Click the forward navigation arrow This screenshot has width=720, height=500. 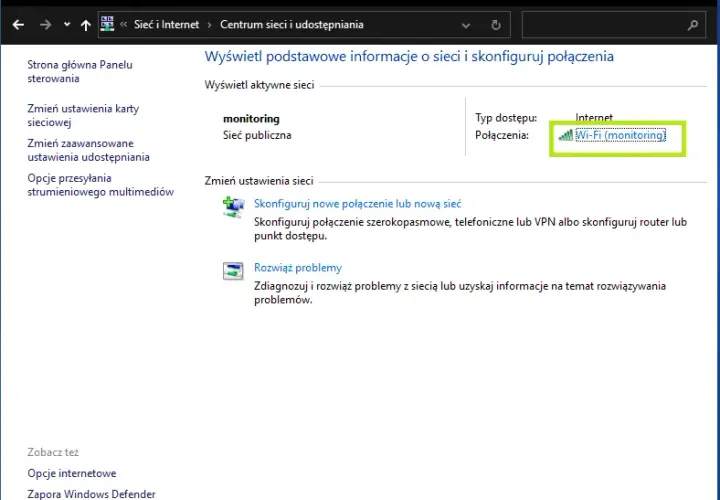coord(45,25)
